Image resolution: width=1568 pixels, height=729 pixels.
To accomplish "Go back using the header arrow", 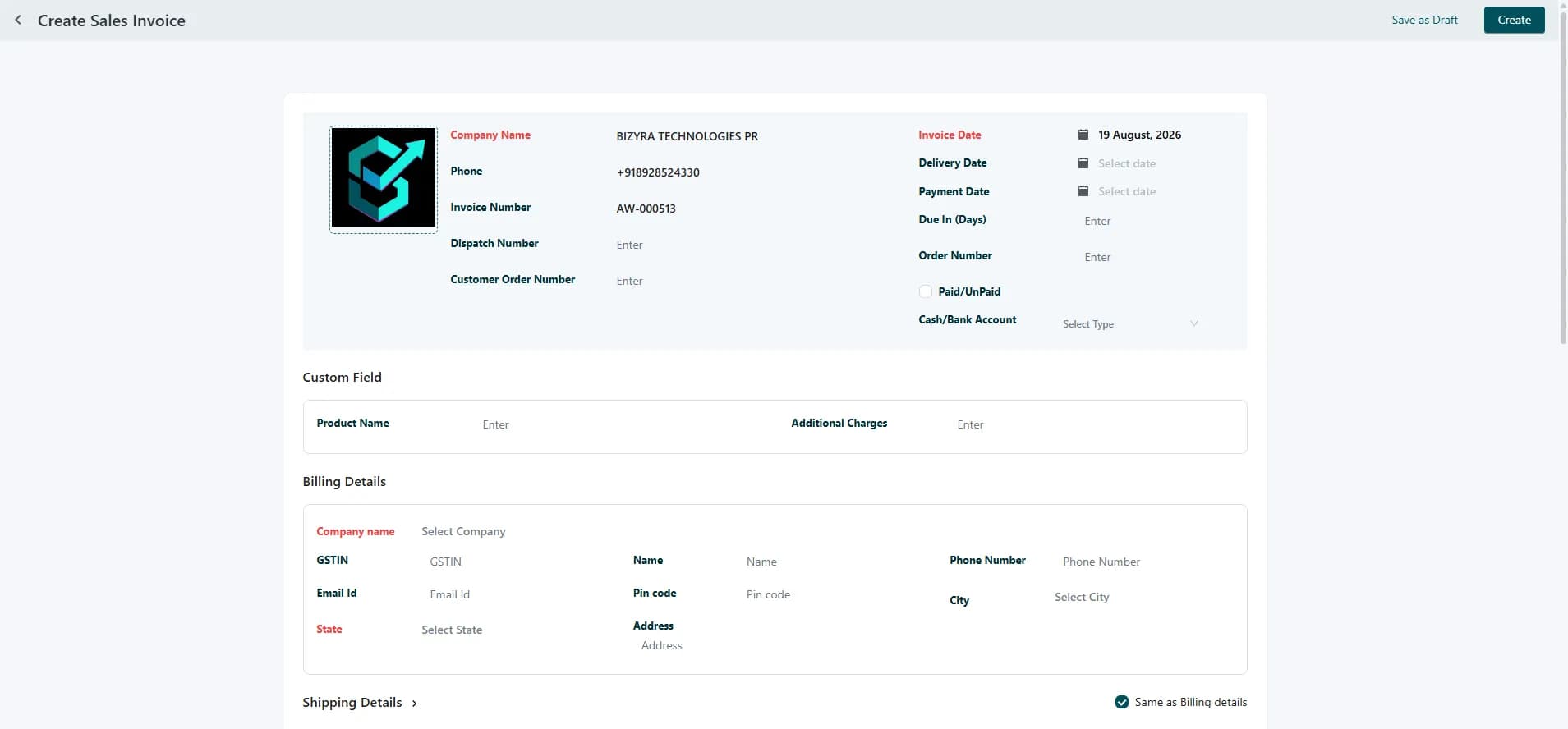I will 18,20.
